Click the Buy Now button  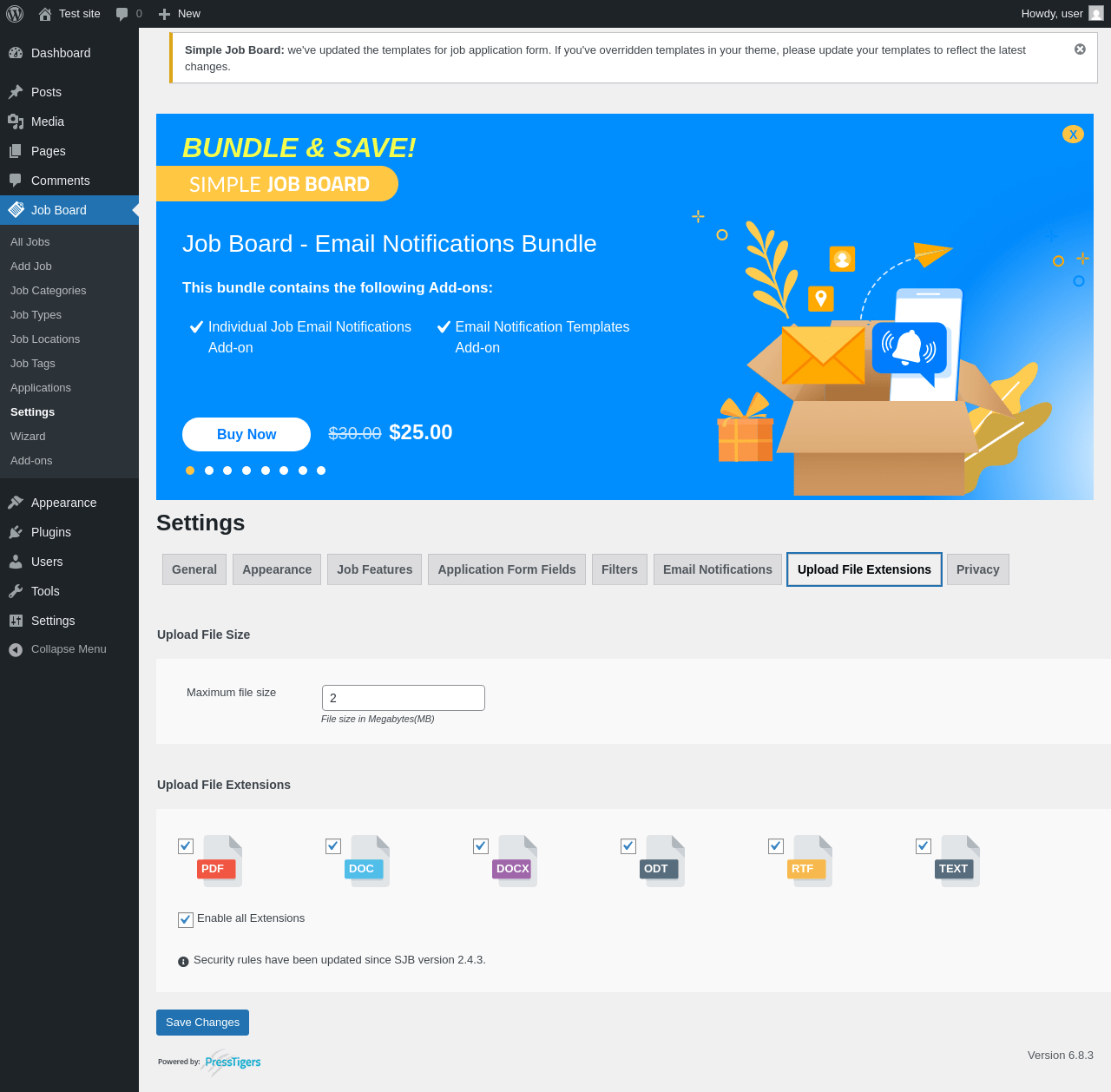[x=247, y=435]
